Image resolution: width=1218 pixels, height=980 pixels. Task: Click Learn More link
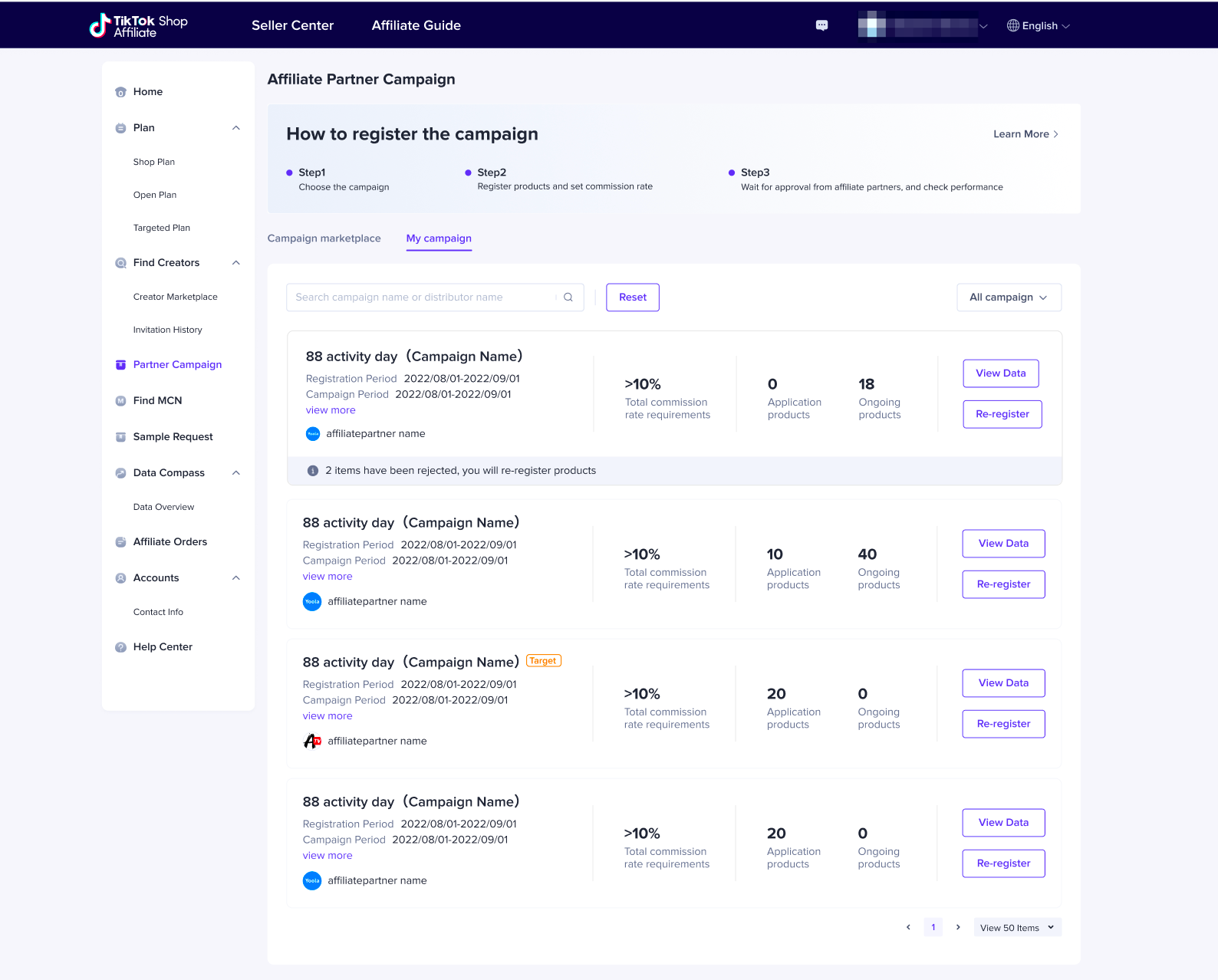coord(1025,134)
